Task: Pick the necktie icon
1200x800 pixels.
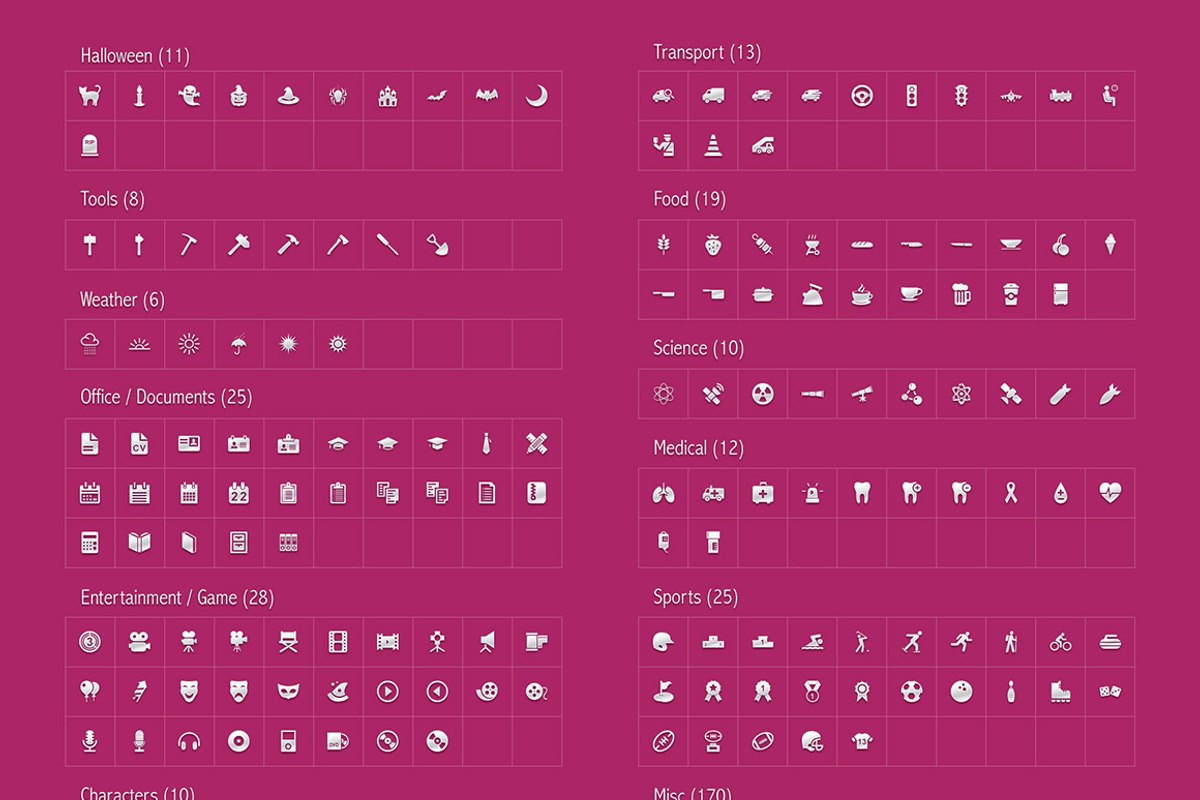Action: coord(487,443)
